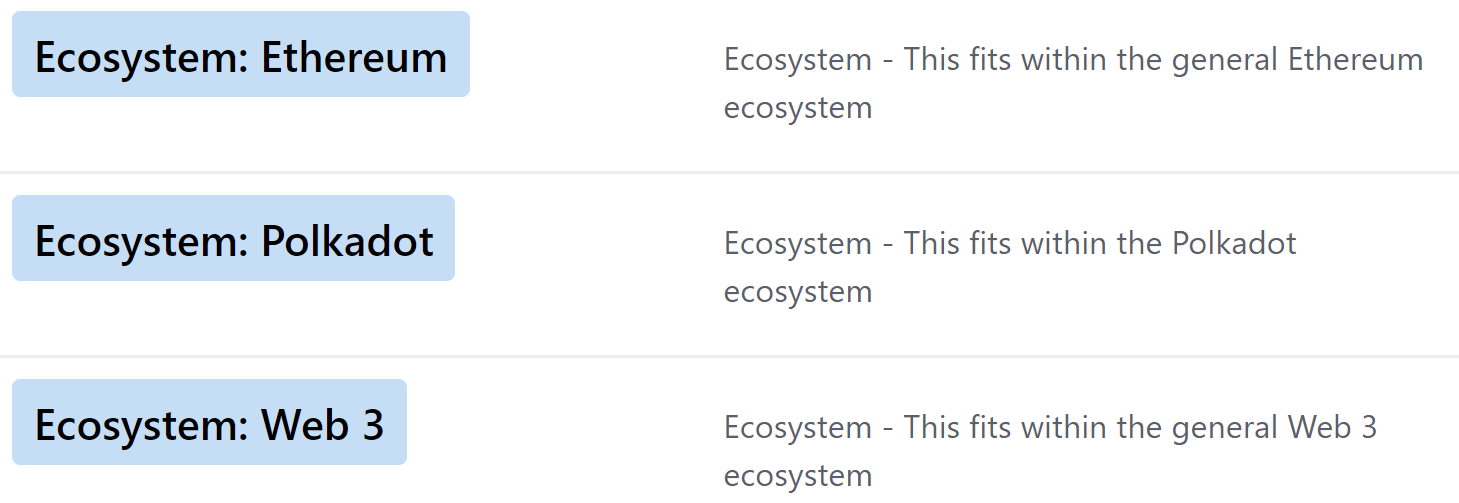Click the divider line below the Ethereum row

(x=729, y=173)
